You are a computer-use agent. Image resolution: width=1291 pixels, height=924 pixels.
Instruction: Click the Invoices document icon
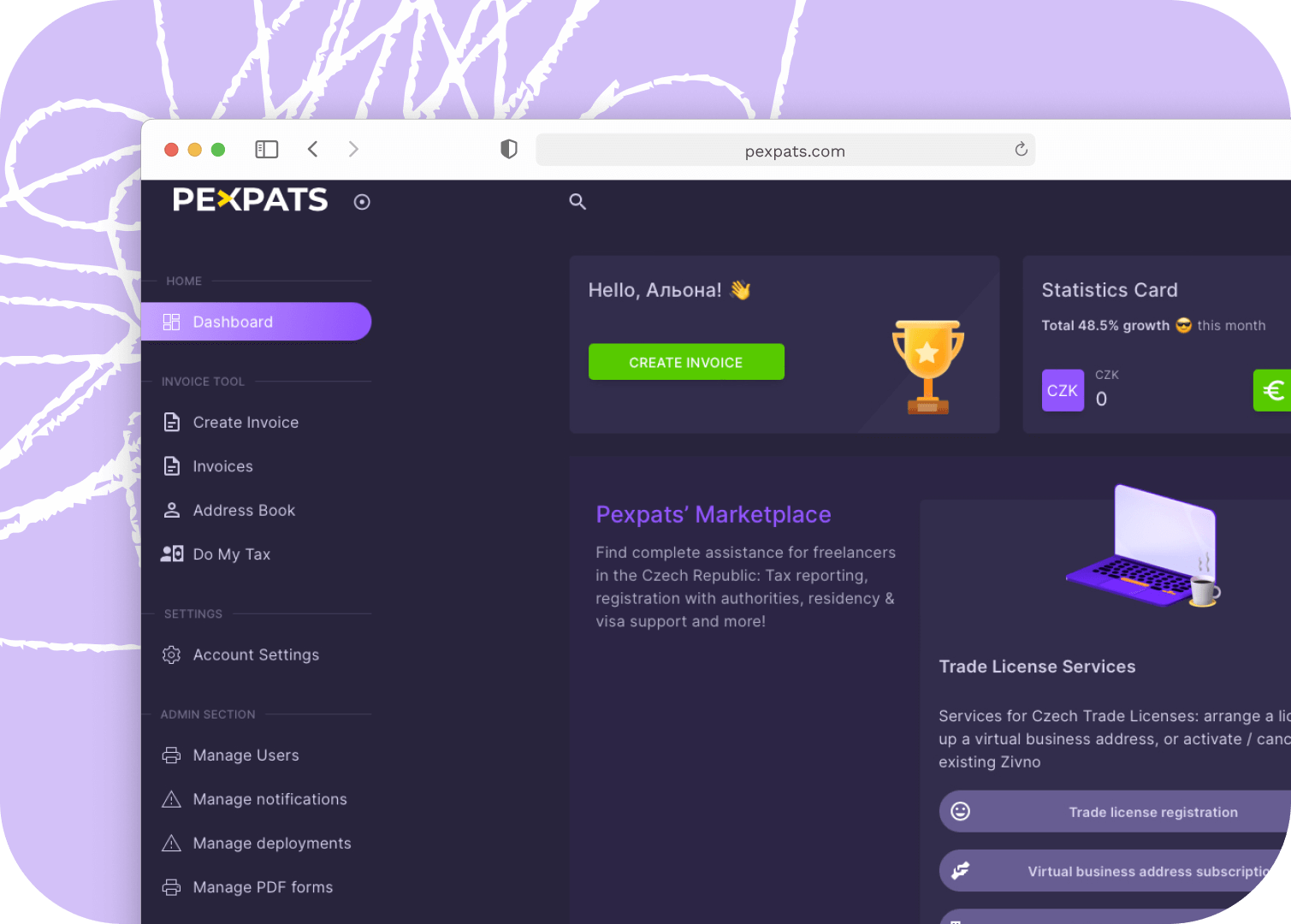(172, 466)
